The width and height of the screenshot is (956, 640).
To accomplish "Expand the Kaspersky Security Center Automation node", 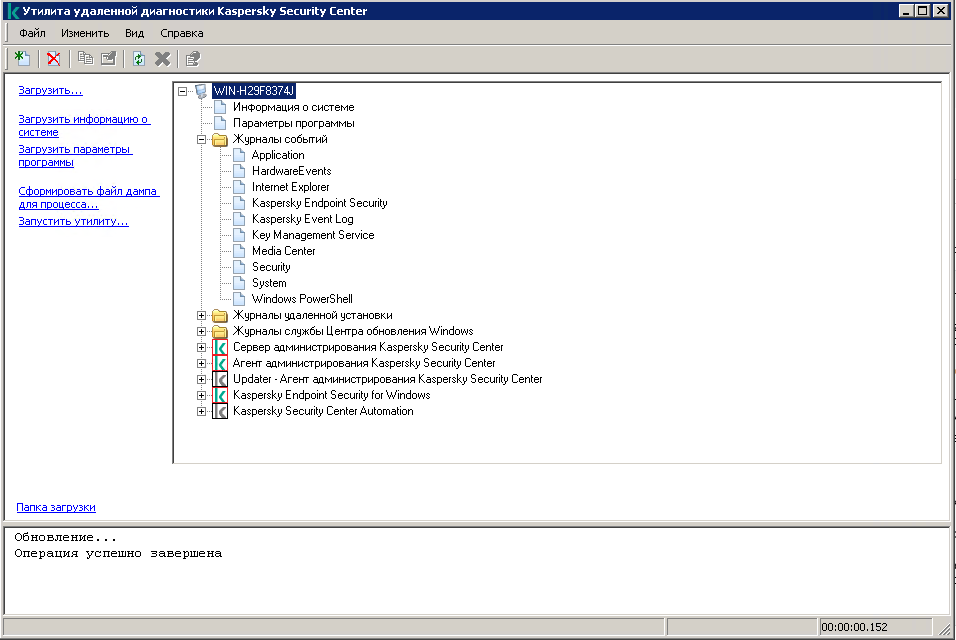I will tap(202, 411).
